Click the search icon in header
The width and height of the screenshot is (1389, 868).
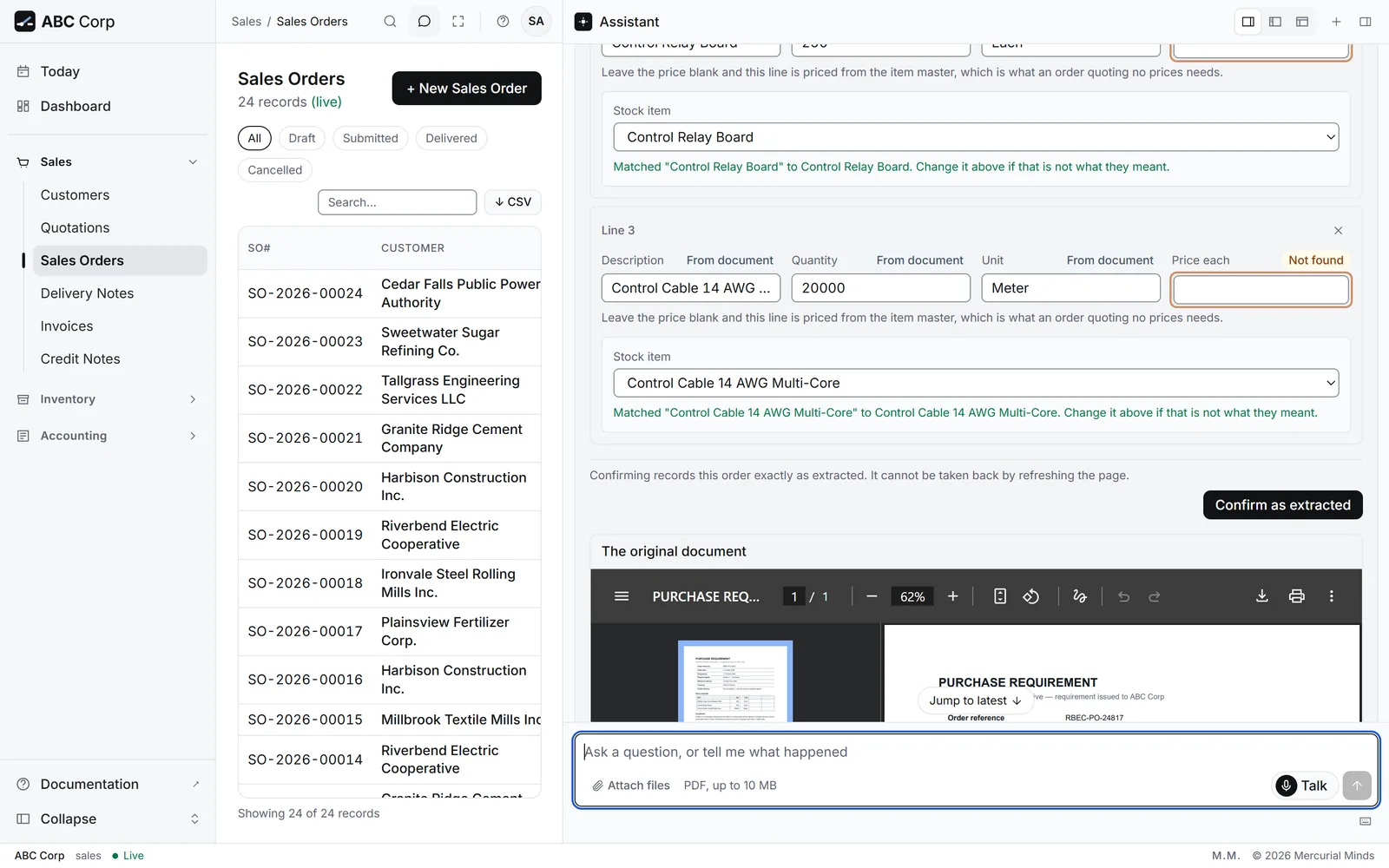(390, 22)
